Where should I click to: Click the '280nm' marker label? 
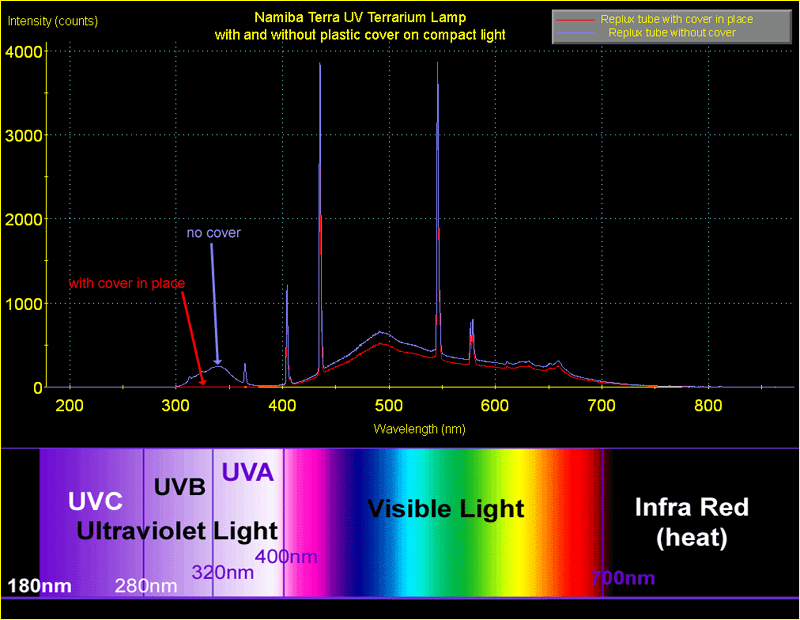146,586
